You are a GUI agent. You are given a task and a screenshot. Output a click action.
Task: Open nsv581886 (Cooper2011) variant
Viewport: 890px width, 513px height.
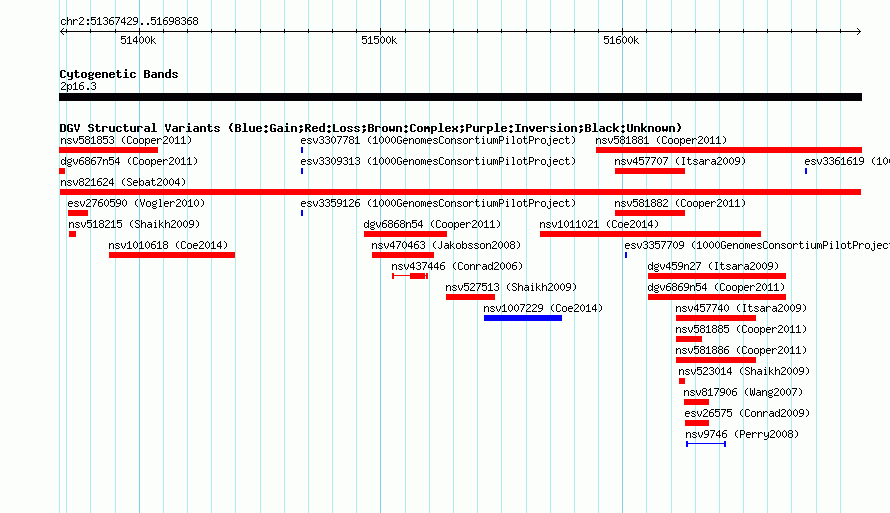click(741, 350)
